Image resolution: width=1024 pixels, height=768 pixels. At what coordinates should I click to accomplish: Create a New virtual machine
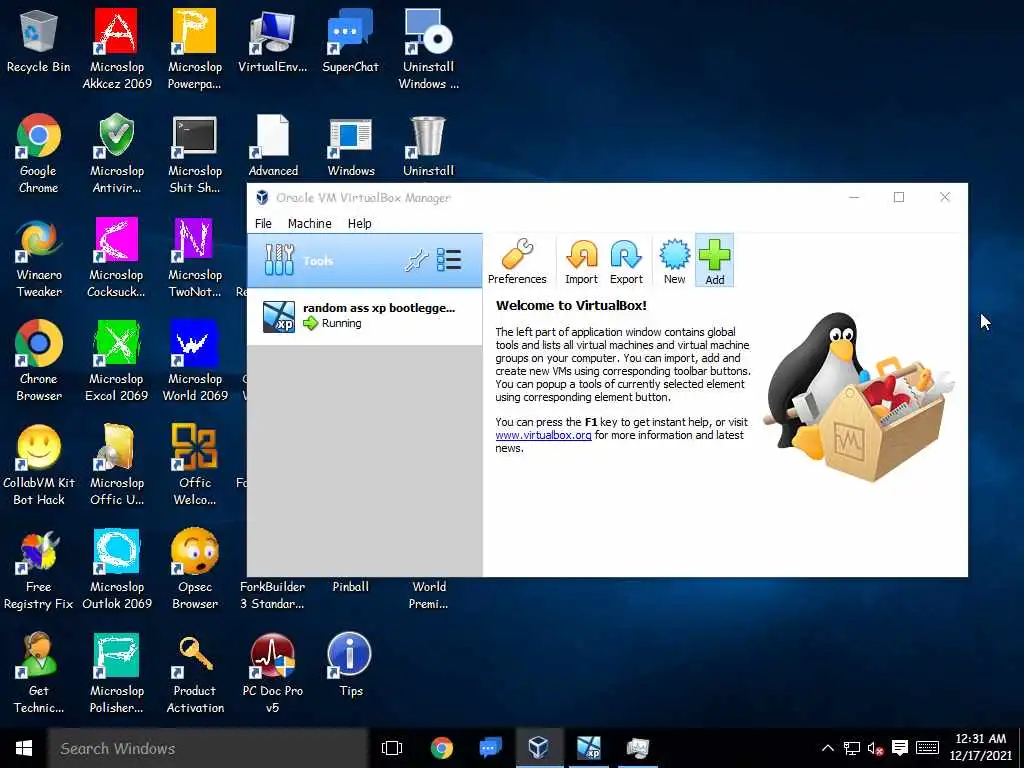[x=674, y=261]
